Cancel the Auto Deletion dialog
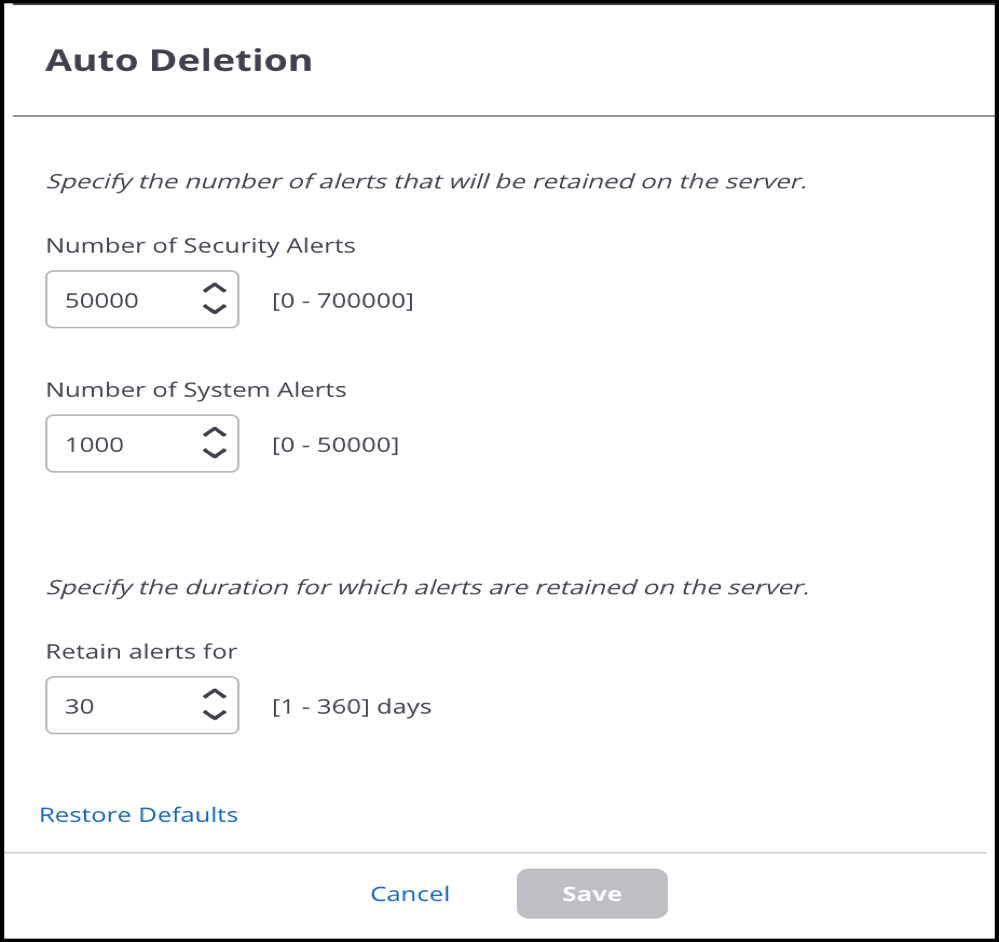Viewport: 999px width, 942px height. point(410,894)
